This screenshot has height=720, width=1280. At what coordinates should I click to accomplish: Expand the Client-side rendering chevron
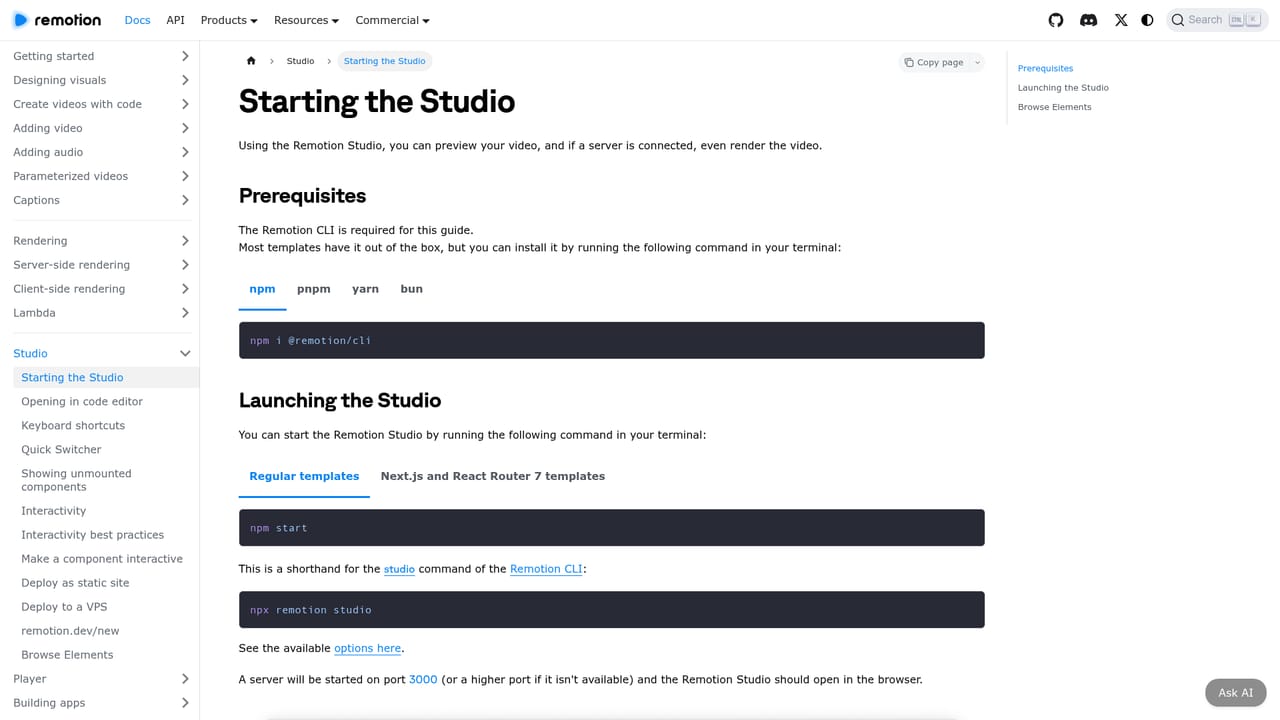185,289
